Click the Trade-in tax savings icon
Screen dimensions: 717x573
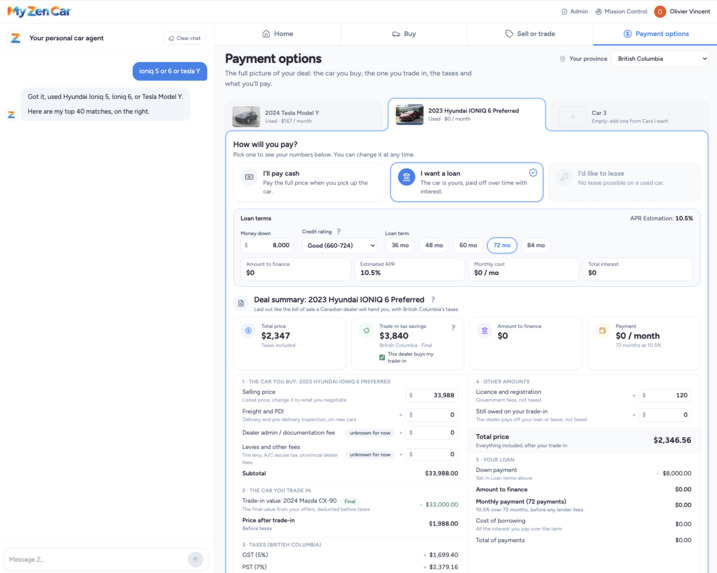click(x=366, y=330)
